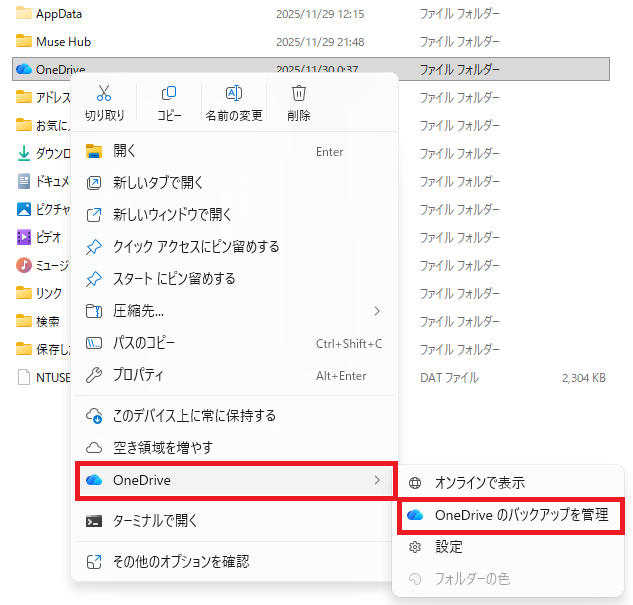The height and width of the screenshot is (605, 633).
Task: Click ターミナルで開く menu entry
Action: click(155, 520)
